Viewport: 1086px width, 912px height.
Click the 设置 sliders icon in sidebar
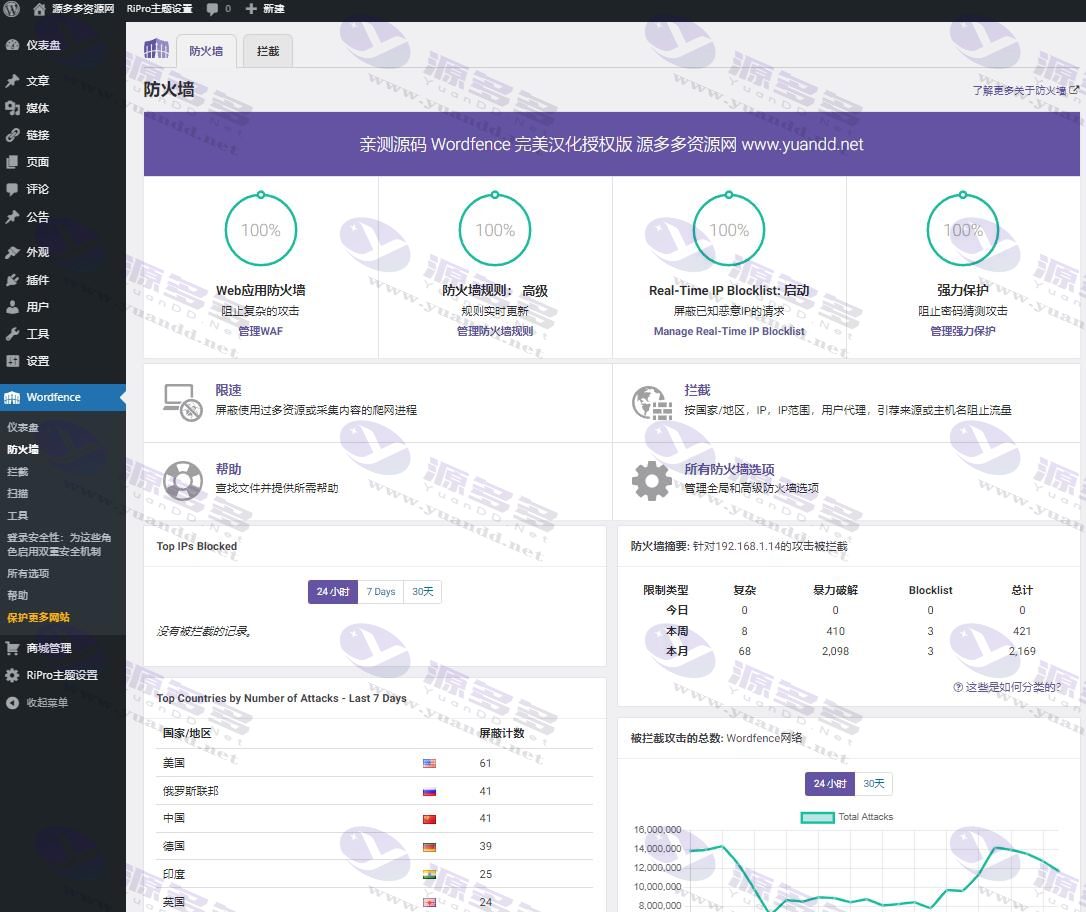point(12,361)
